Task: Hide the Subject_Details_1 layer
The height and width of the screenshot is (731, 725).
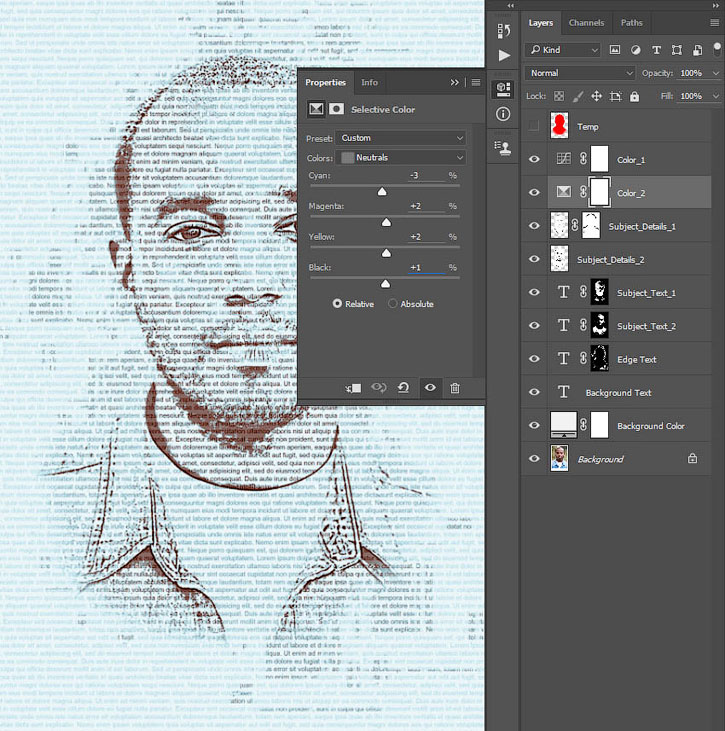Action: pyautogui.click(x=534, y=226)
